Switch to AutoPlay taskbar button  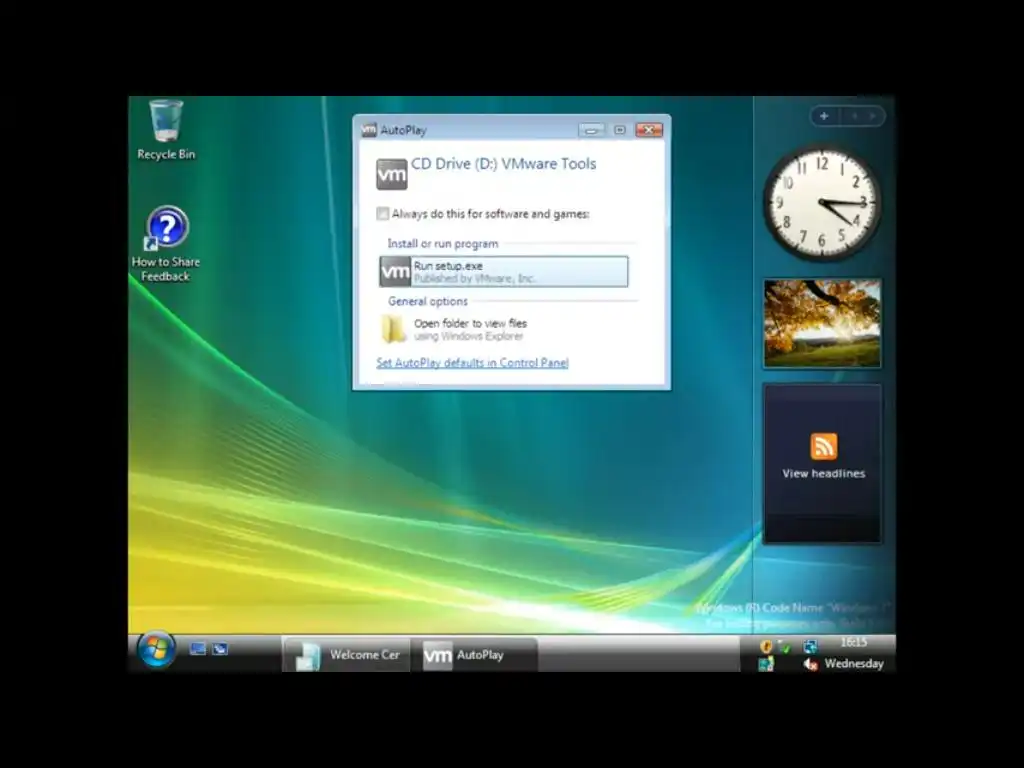[x=475, y=654]
